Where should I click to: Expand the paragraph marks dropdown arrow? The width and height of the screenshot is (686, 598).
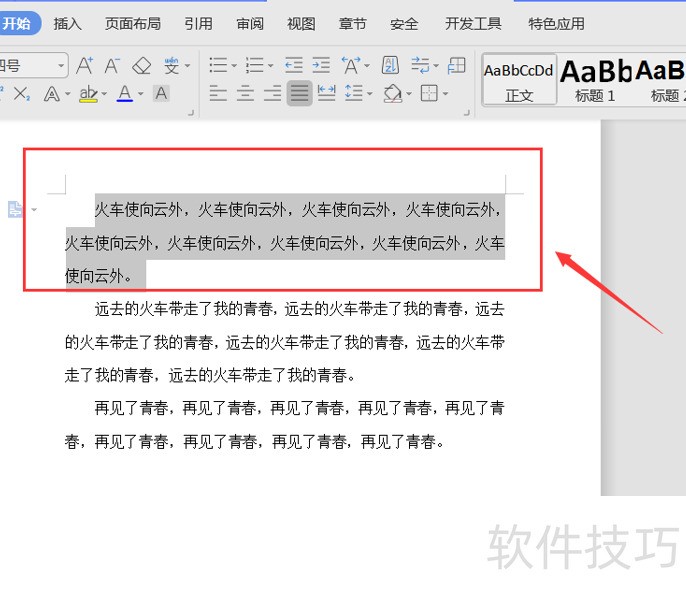click(x=436, y=66)
